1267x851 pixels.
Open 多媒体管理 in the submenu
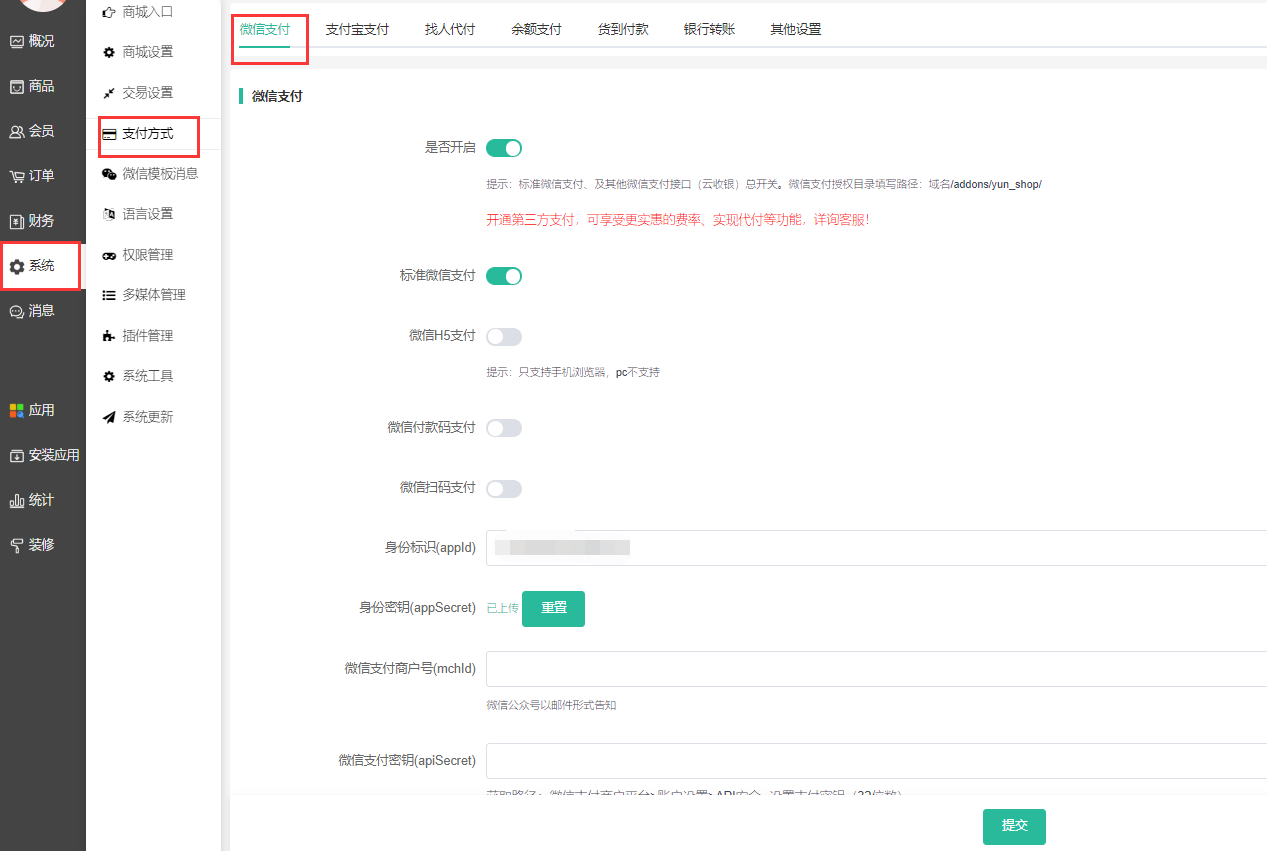click(154, 295)
